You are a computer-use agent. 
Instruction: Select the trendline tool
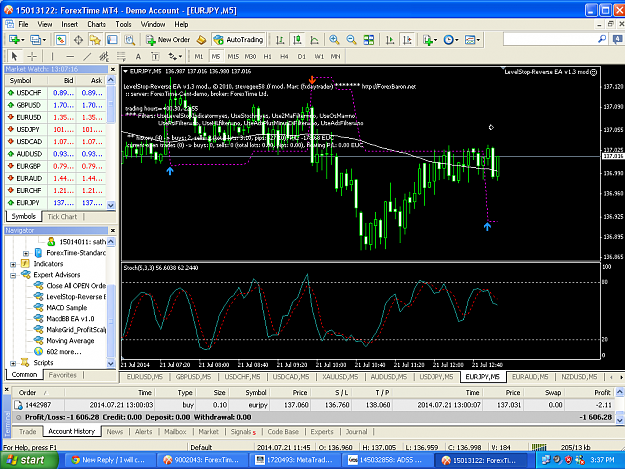87,57
